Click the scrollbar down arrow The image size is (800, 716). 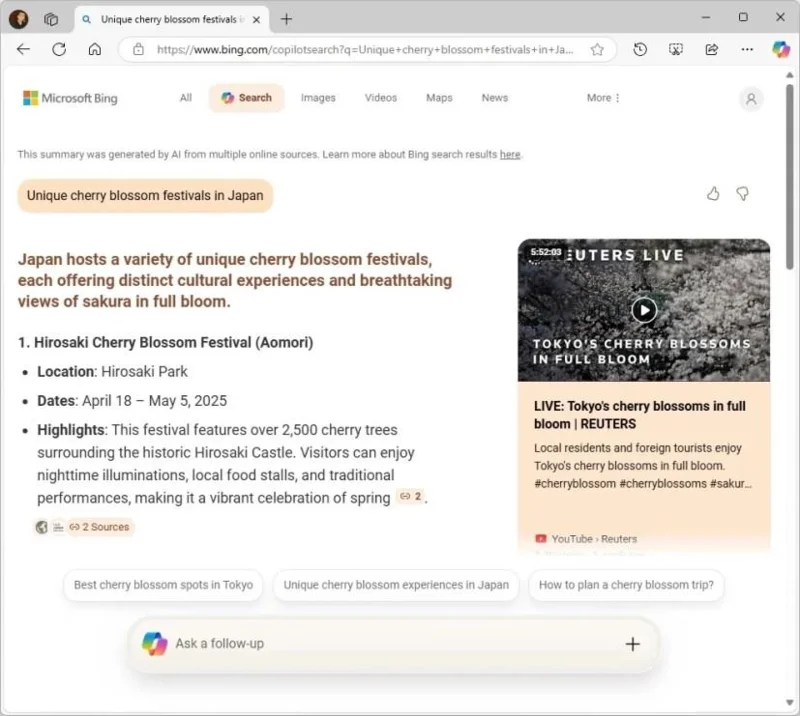tap(790, 703)
